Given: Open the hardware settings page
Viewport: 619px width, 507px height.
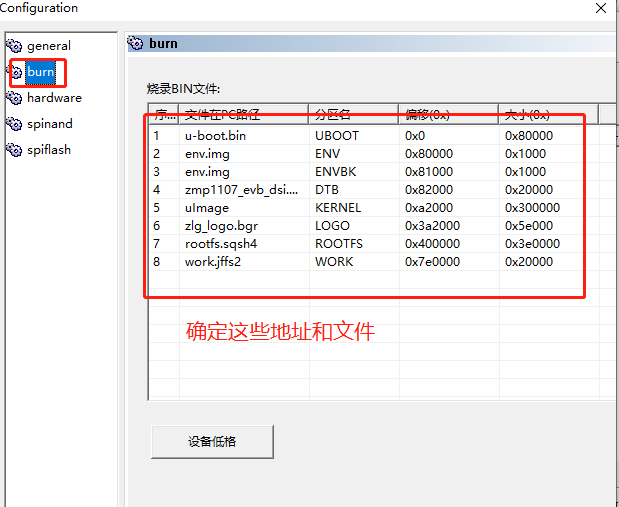Looking at the screenshot, I should 54,98.
